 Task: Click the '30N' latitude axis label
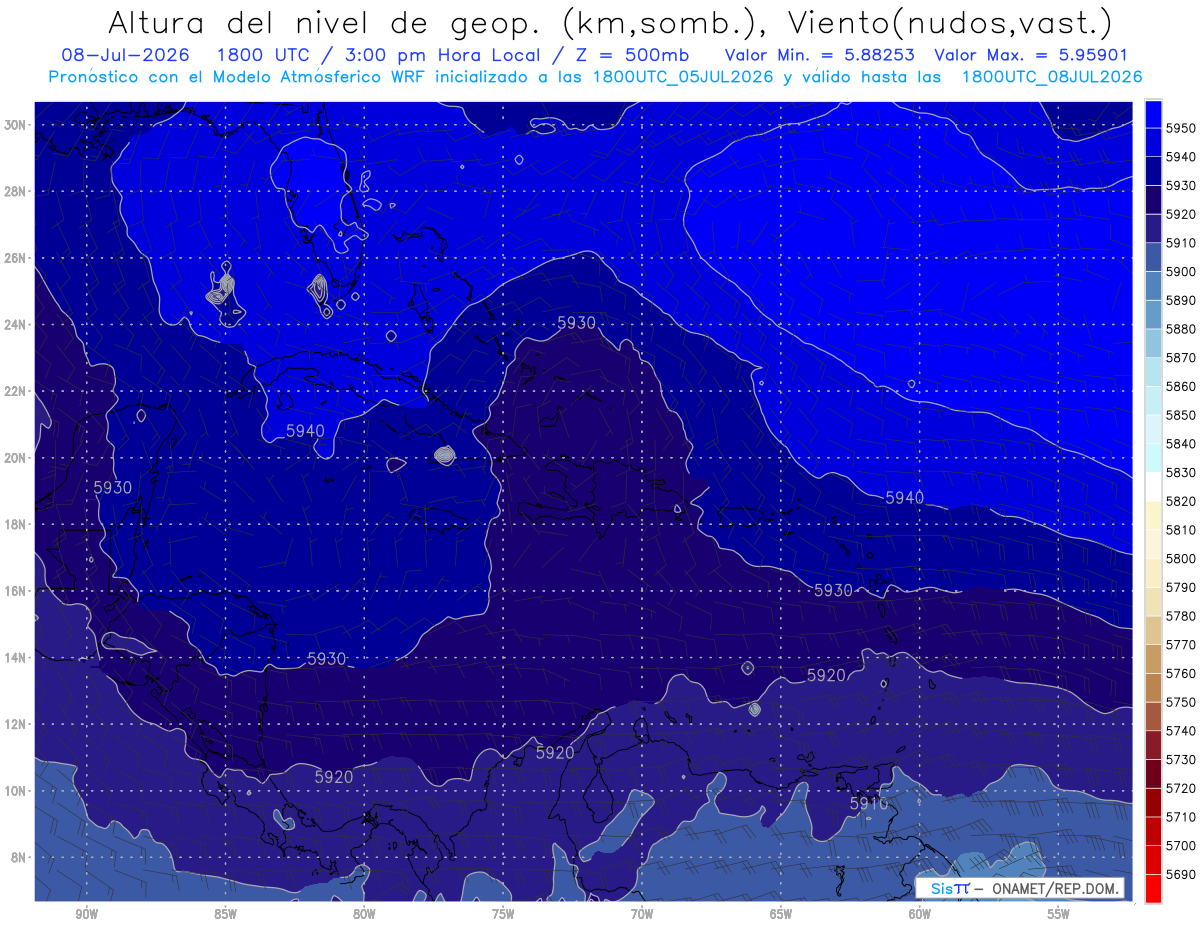point(16,125)
